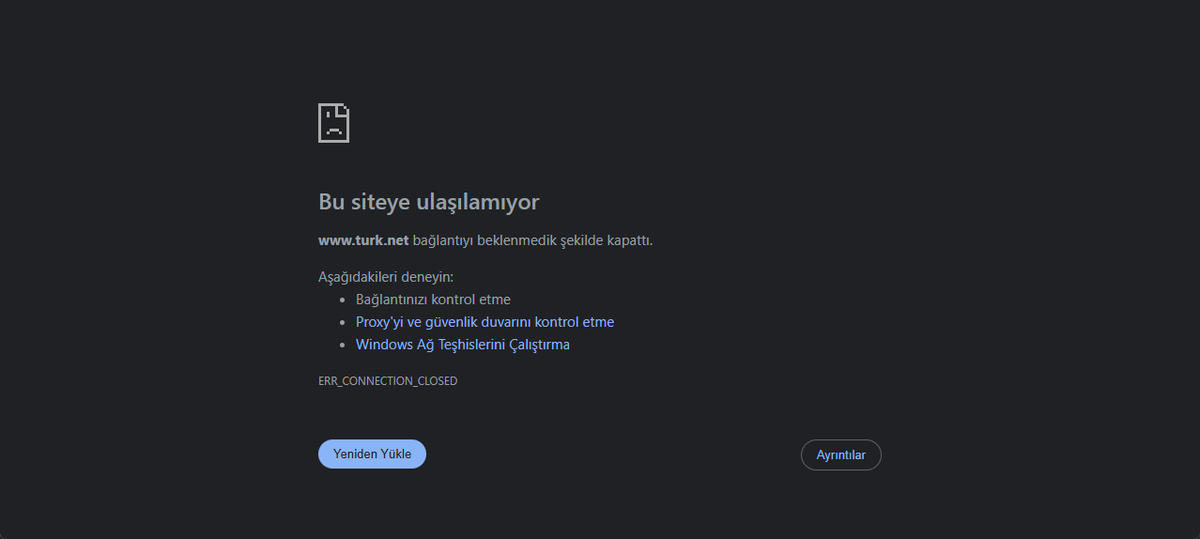This screenshot has height=539, width=1200.
Task: Click the Bağlantınızı kontrol etme suggestion
Action: 433,299
